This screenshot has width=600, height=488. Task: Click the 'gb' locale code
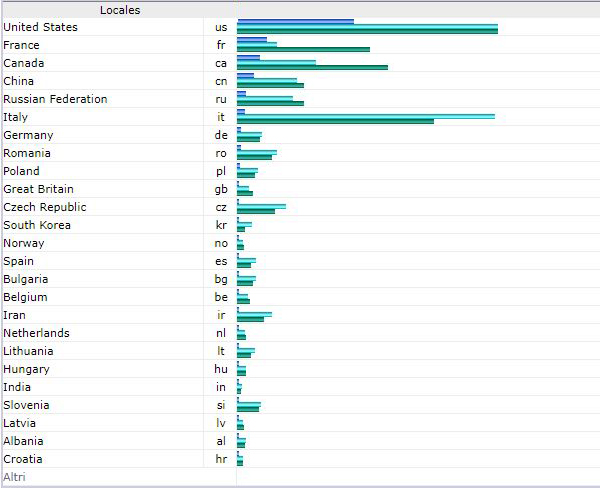(221, 189)
